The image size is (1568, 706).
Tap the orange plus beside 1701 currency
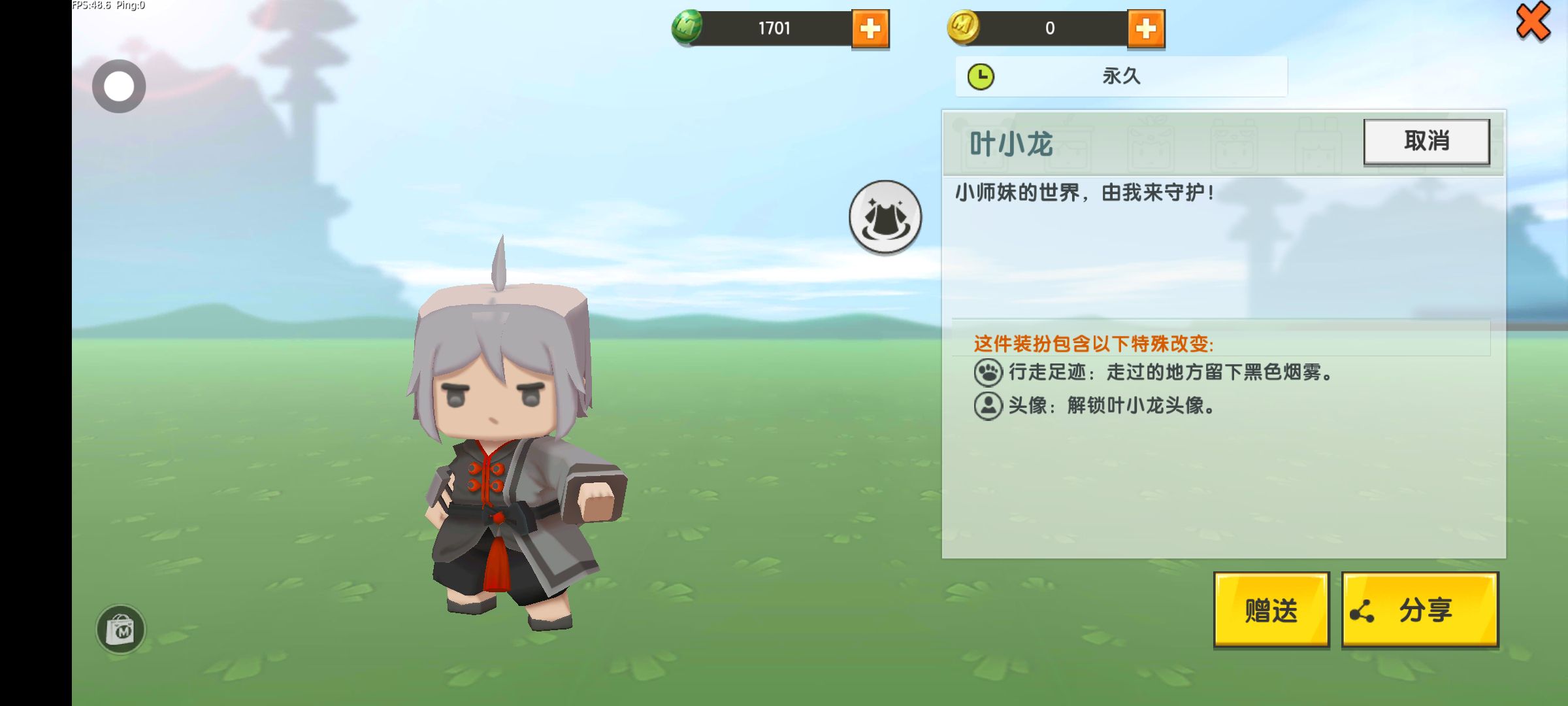[x=870, y=29]
